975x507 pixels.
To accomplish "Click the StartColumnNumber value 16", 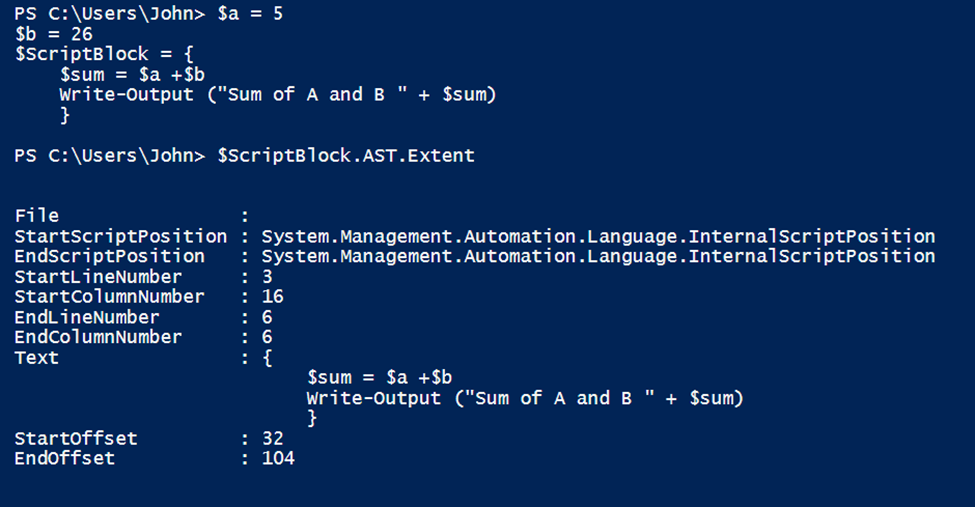I will (272, 297).
